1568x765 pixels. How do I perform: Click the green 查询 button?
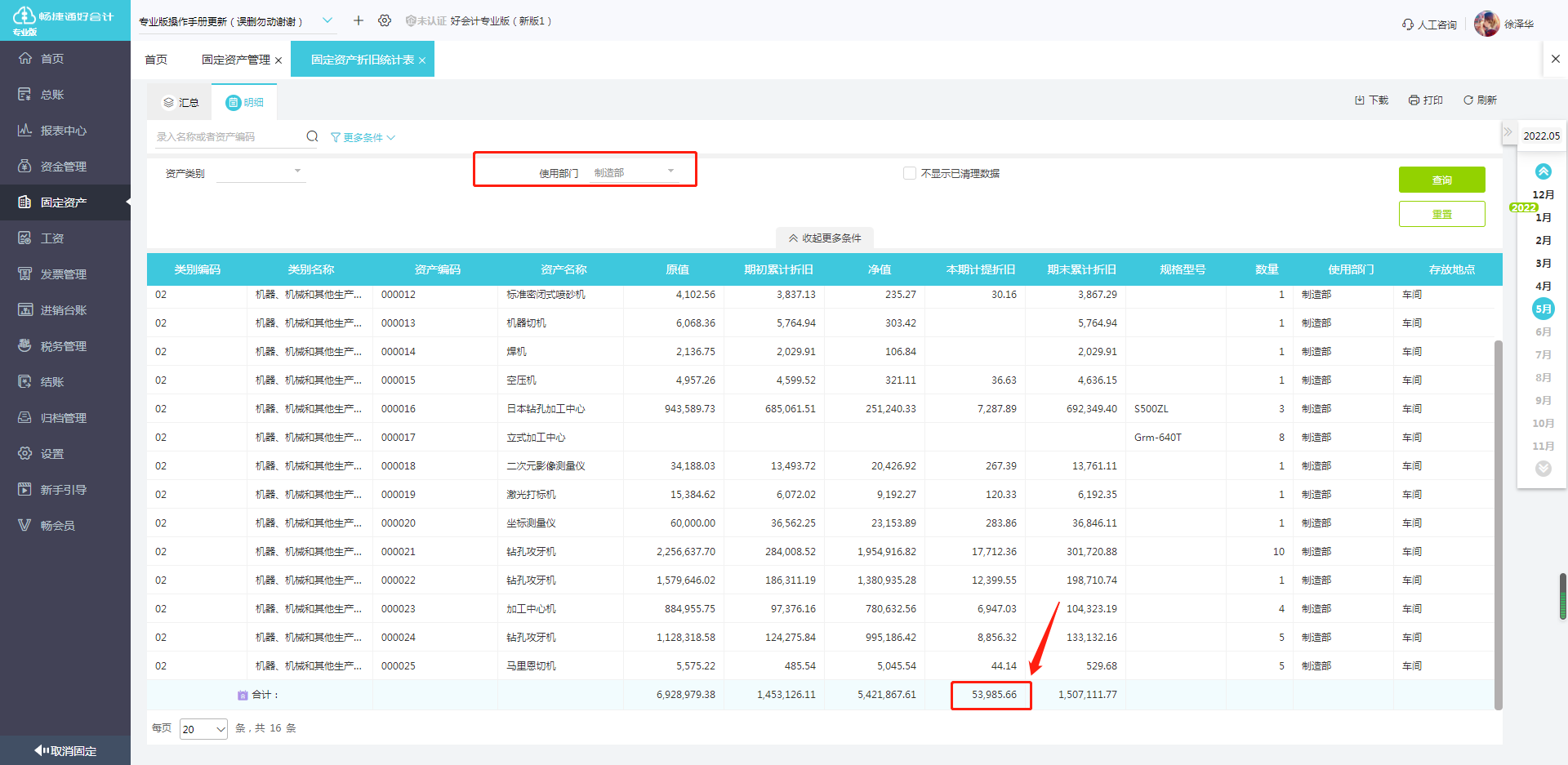(x=1441, y=180)
